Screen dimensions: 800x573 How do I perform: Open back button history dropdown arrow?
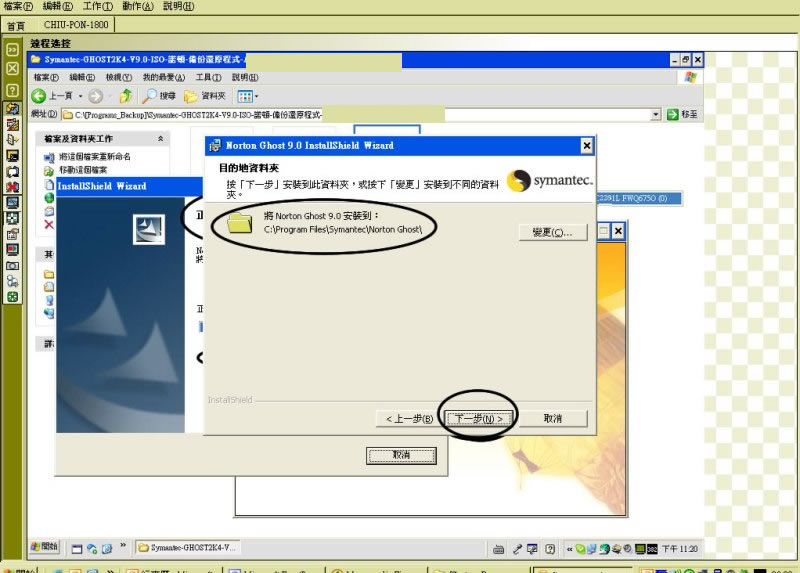81,96
